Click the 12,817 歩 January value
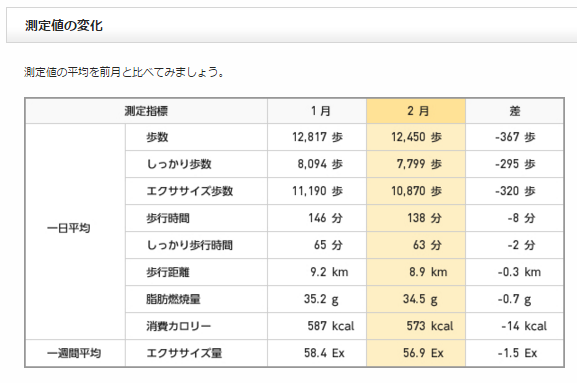577x383 pixels. [317, 137]
